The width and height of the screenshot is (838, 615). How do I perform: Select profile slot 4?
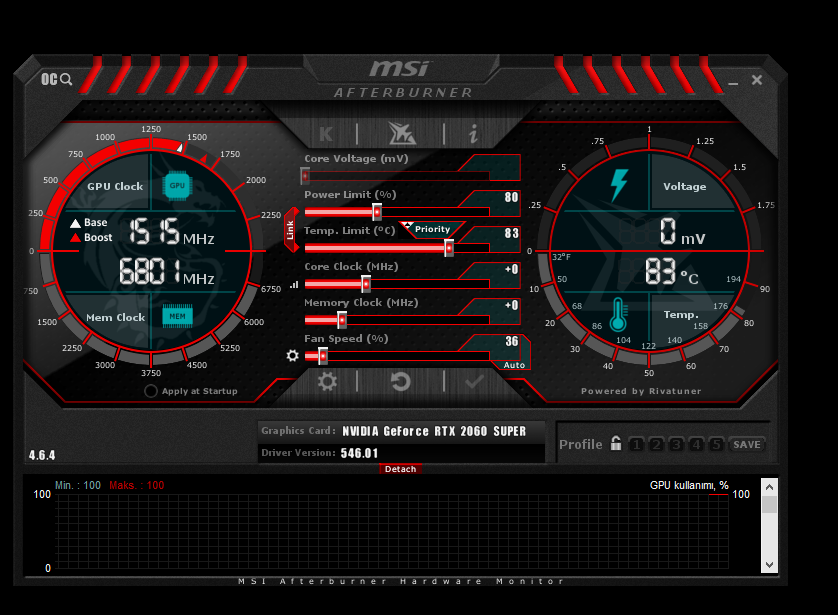pos(696,445)
